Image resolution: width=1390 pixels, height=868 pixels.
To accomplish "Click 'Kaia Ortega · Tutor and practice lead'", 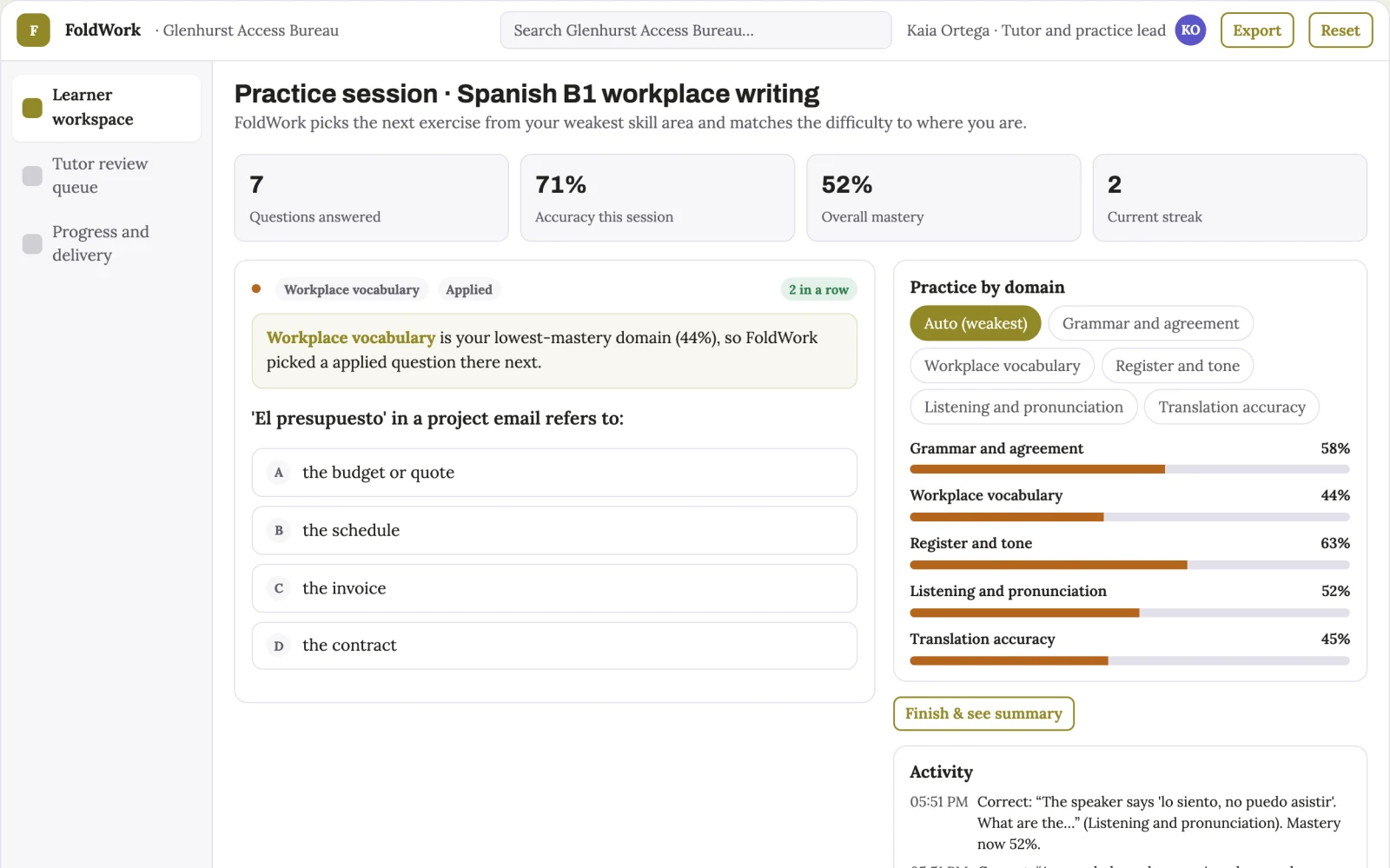I will pos(1036,30).
